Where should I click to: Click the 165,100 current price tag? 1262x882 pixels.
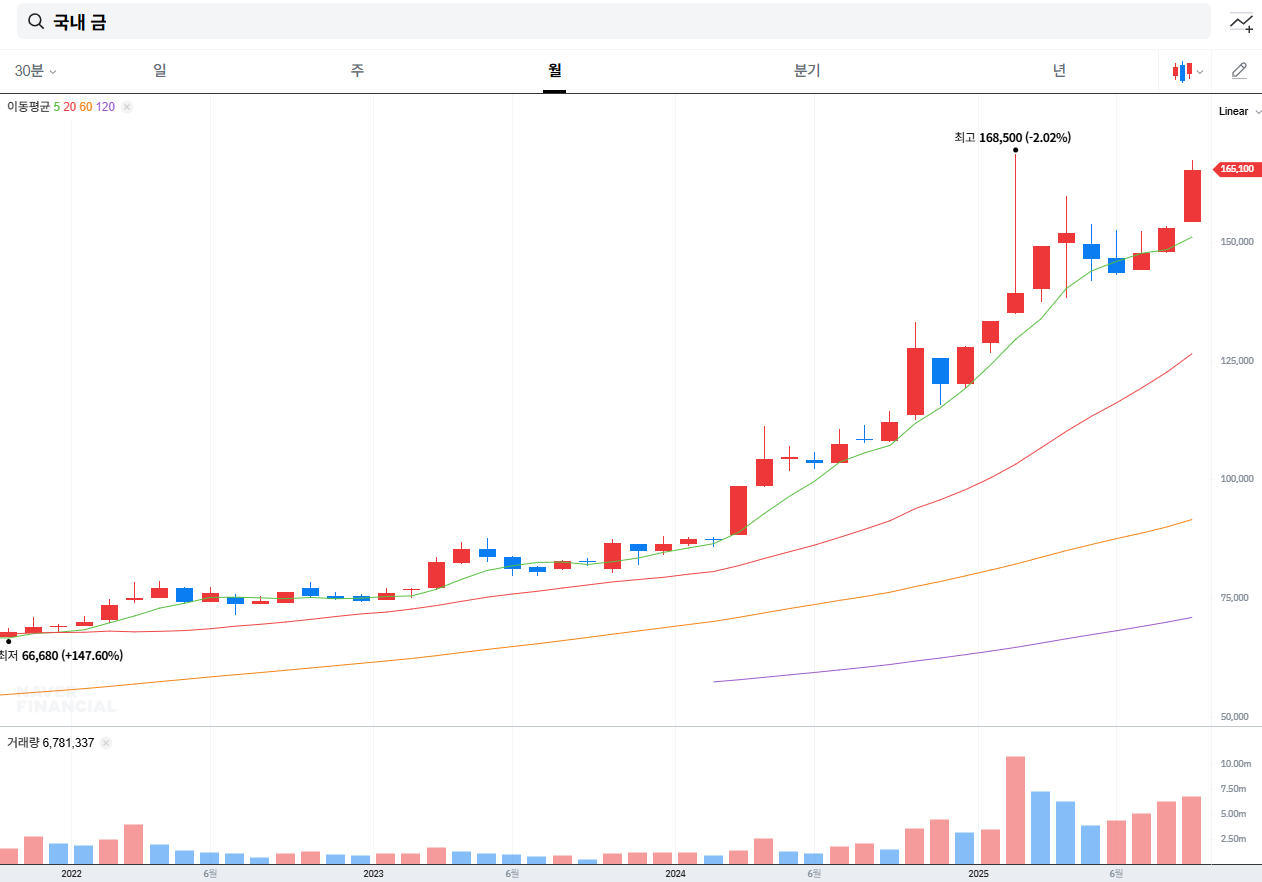point(1236,169)
